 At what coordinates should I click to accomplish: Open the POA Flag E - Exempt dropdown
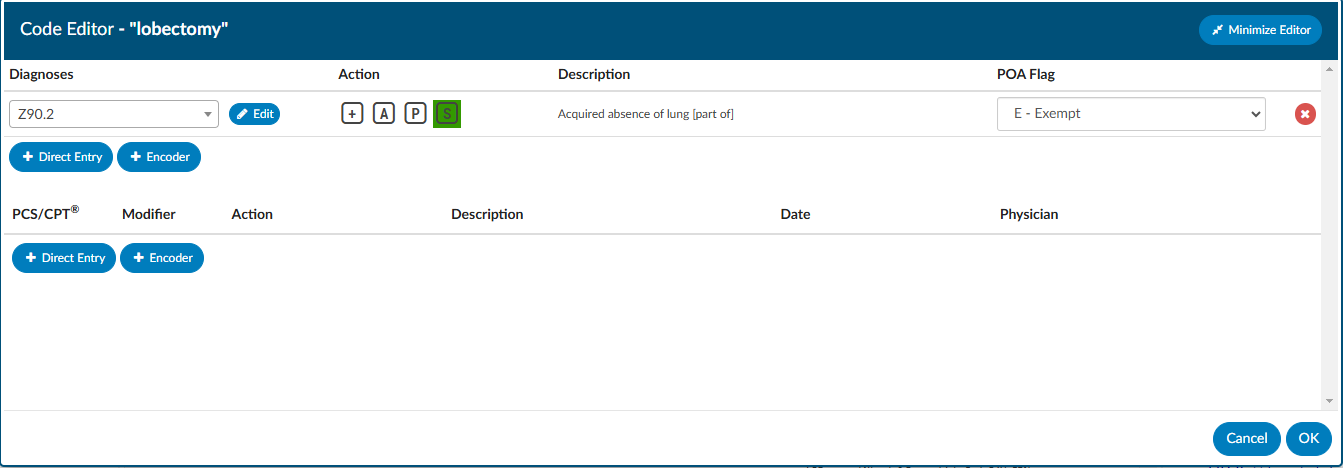(x=1131, y=114)
